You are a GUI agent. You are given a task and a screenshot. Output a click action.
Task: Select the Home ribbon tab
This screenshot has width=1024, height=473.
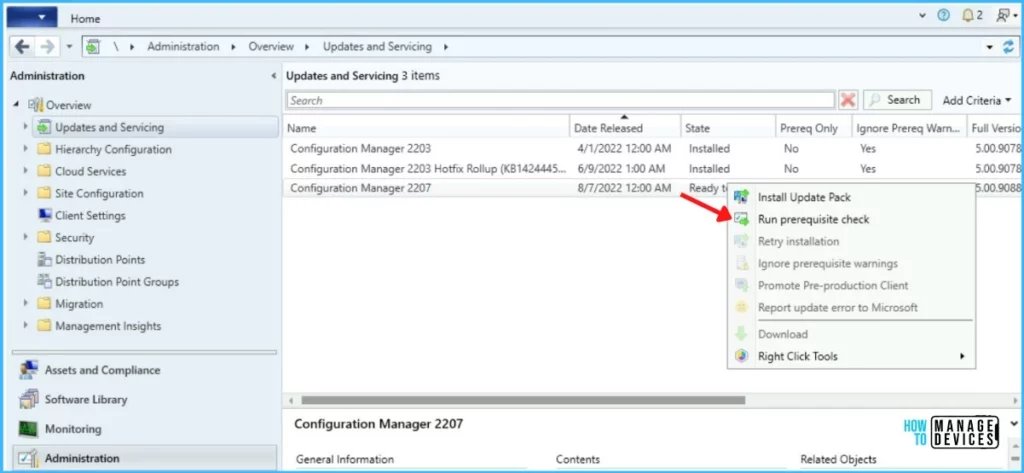coord(86,18)
